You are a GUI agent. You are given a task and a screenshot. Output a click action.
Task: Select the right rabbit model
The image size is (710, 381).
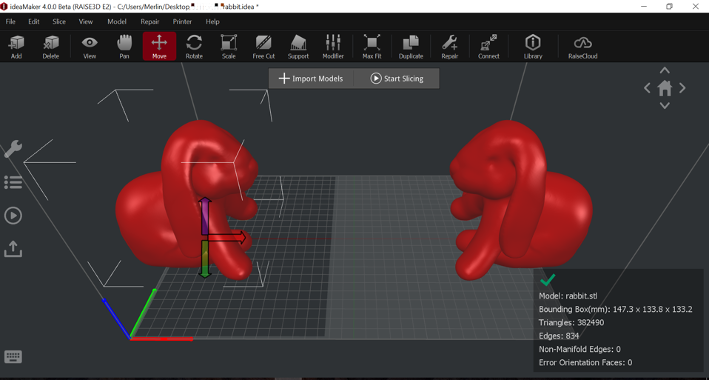tap(521, 199)
